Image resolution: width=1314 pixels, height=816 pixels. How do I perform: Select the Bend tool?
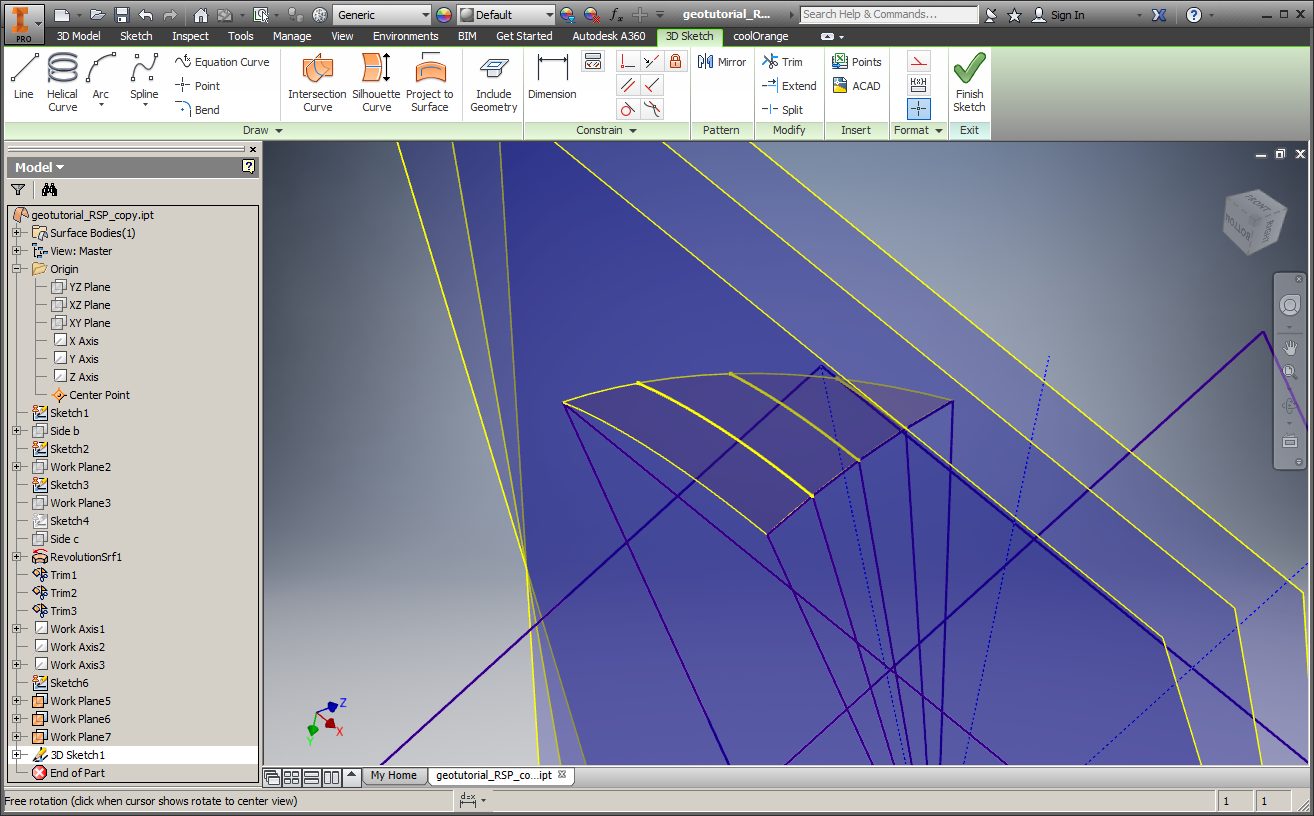point(198,110)
